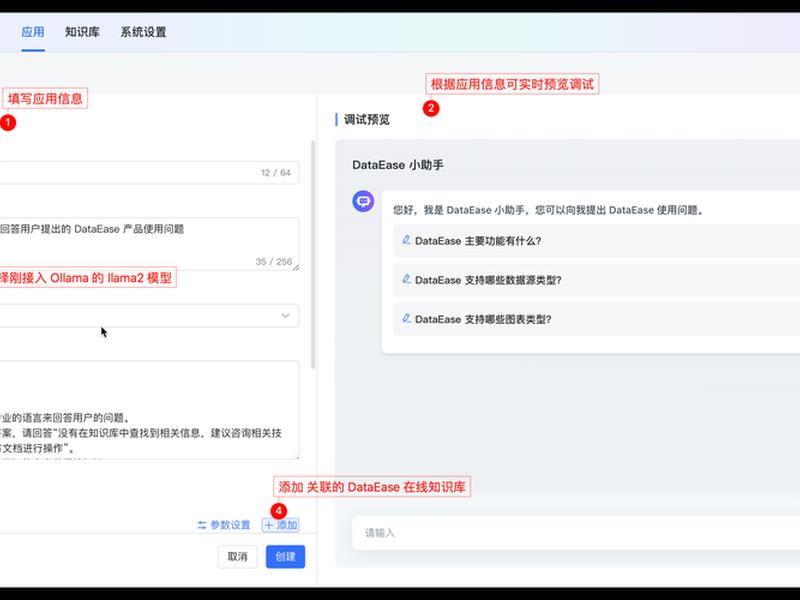Switch to the 知识库 tab
The height and width of the screenshot is (600, 800).
click(82, 32)
